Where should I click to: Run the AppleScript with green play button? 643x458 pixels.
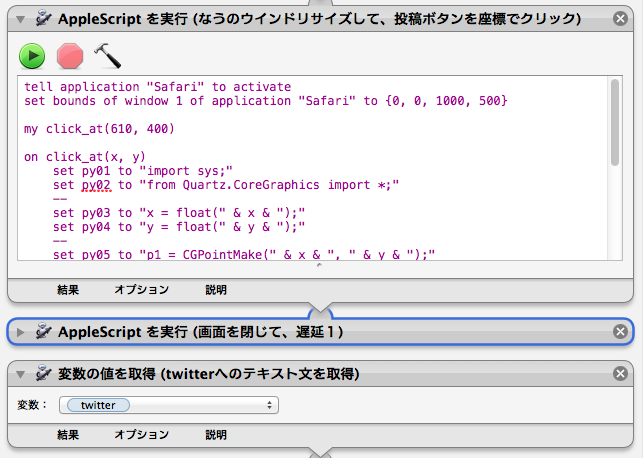[x=32, y=56]
